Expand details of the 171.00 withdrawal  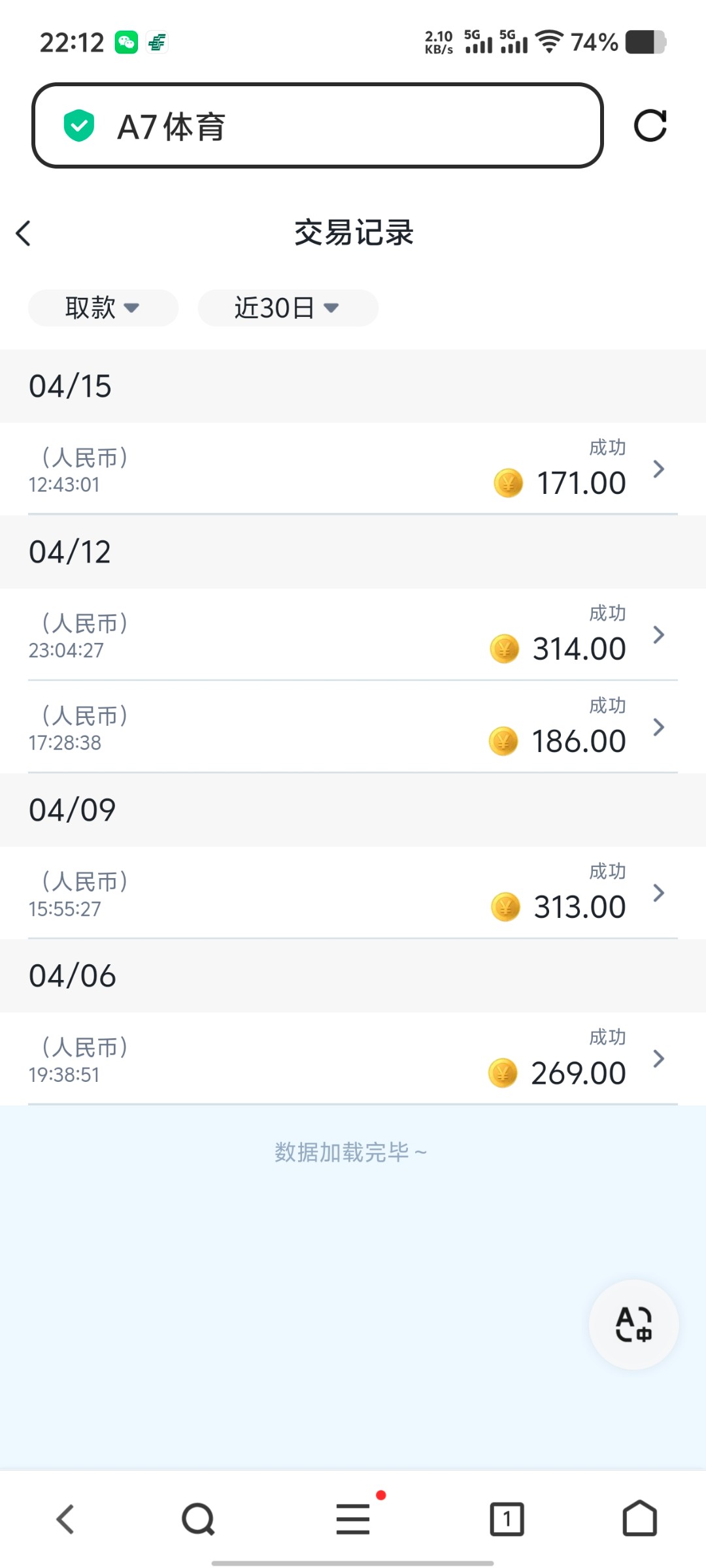(658, 469)
